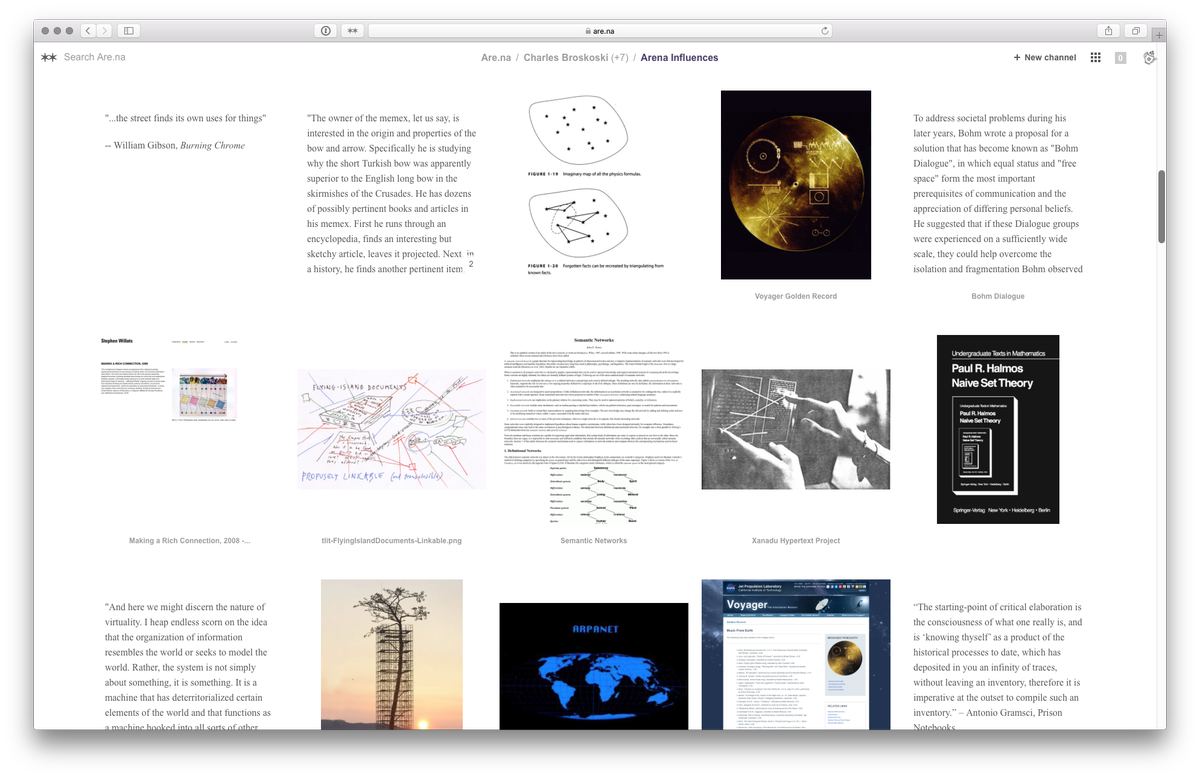
Task: Open the Bohm Dialogue text block
Action: pyautogui.click(x=998, y=193)
